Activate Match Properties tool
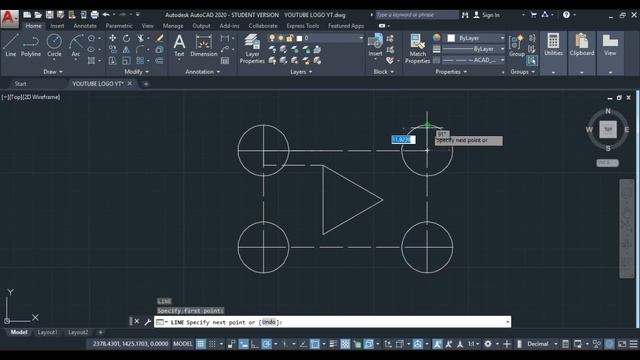This screenshot has width=640, height=360. pyautogui.click(x=418, y=49)
